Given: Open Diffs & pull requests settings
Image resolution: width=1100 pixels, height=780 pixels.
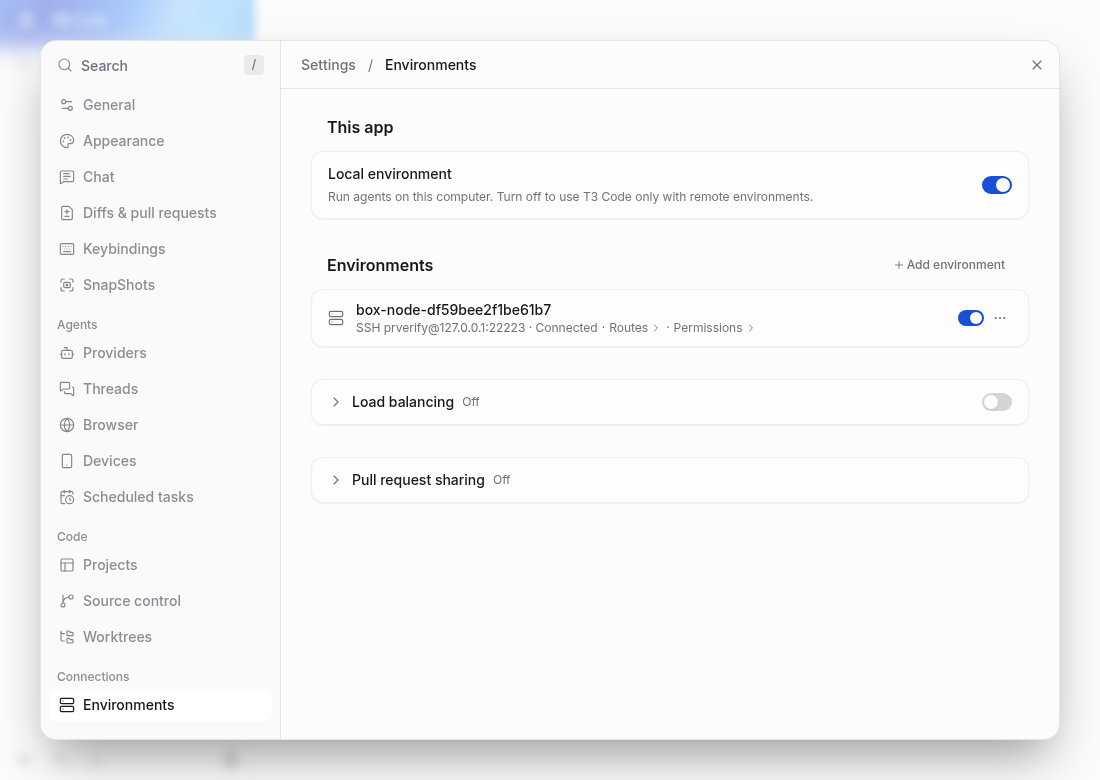Looking at the screenshot, I should click(160, 213).
